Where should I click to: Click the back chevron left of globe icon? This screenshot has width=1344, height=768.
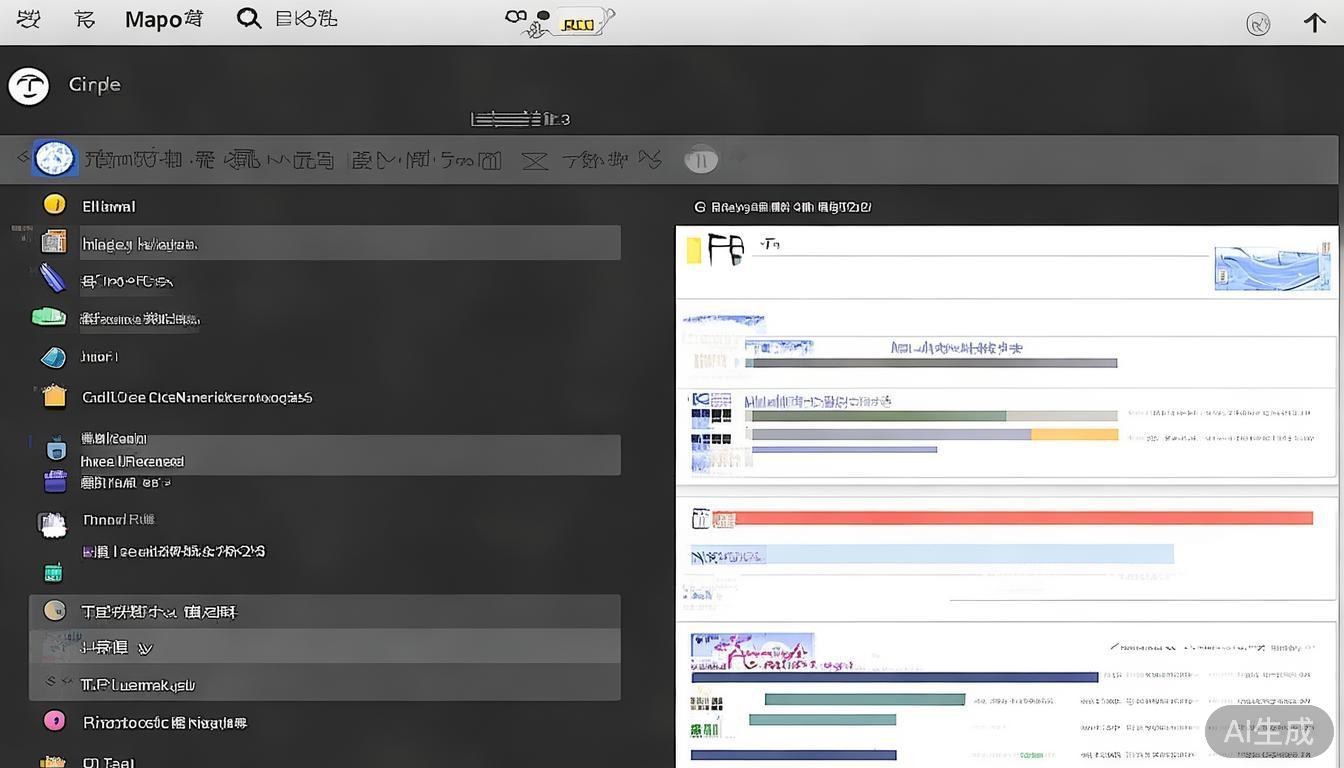[x=22, y=158]
